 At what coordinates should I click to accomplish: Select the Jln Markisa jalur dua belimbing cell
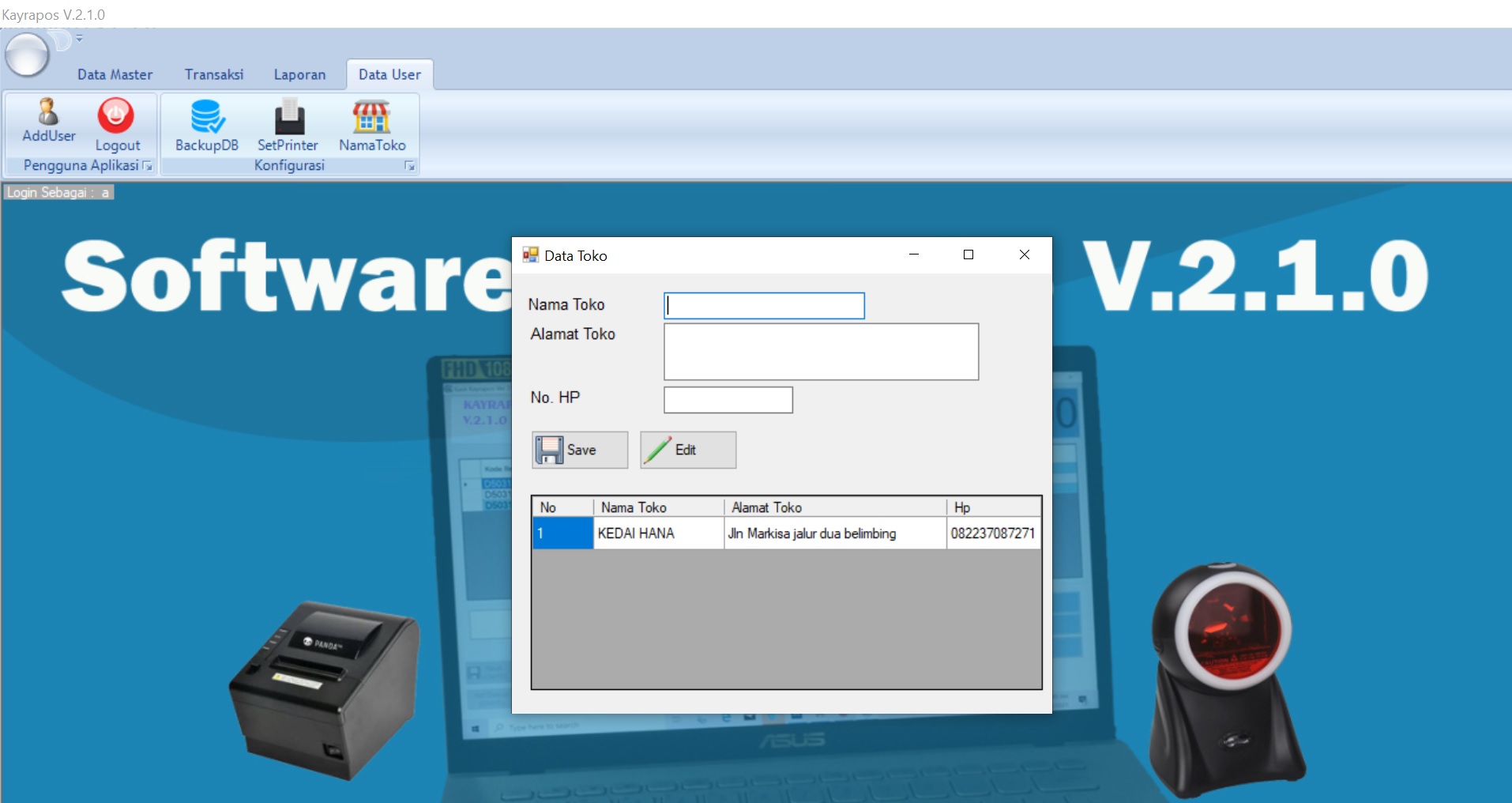click(x=835, y=533)
